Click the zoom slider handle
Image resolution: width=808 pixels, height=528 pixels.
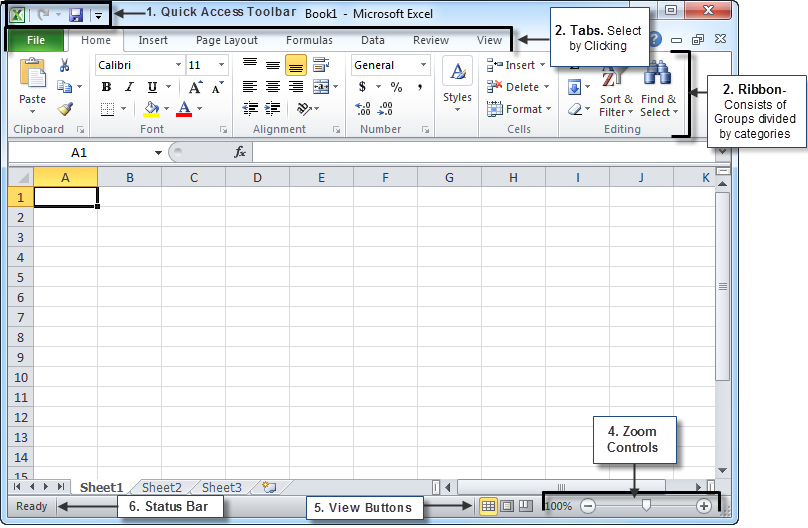pyautogui.click(x=646, y=506)
